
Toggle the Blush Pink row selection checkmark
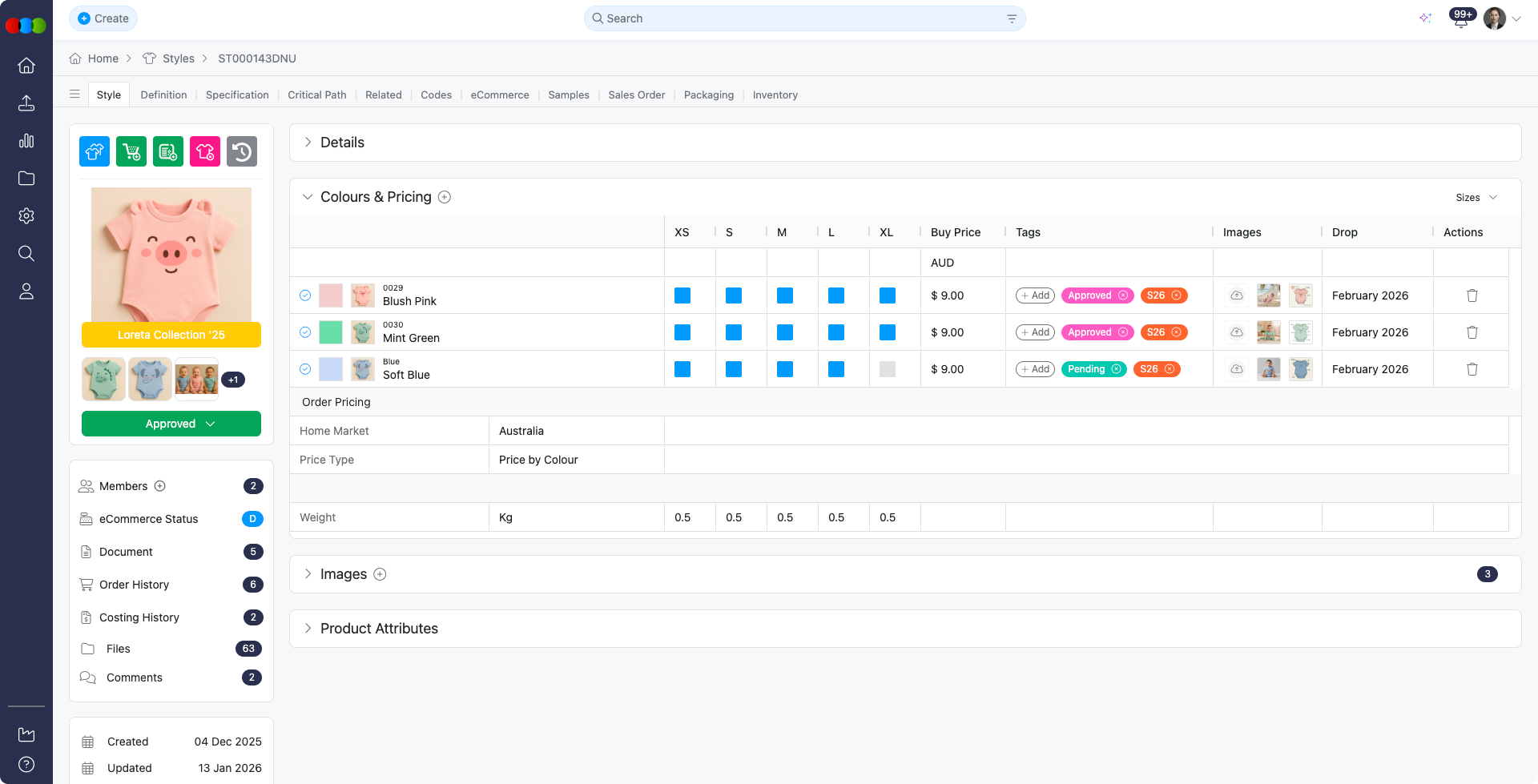[x=305, y=296]
